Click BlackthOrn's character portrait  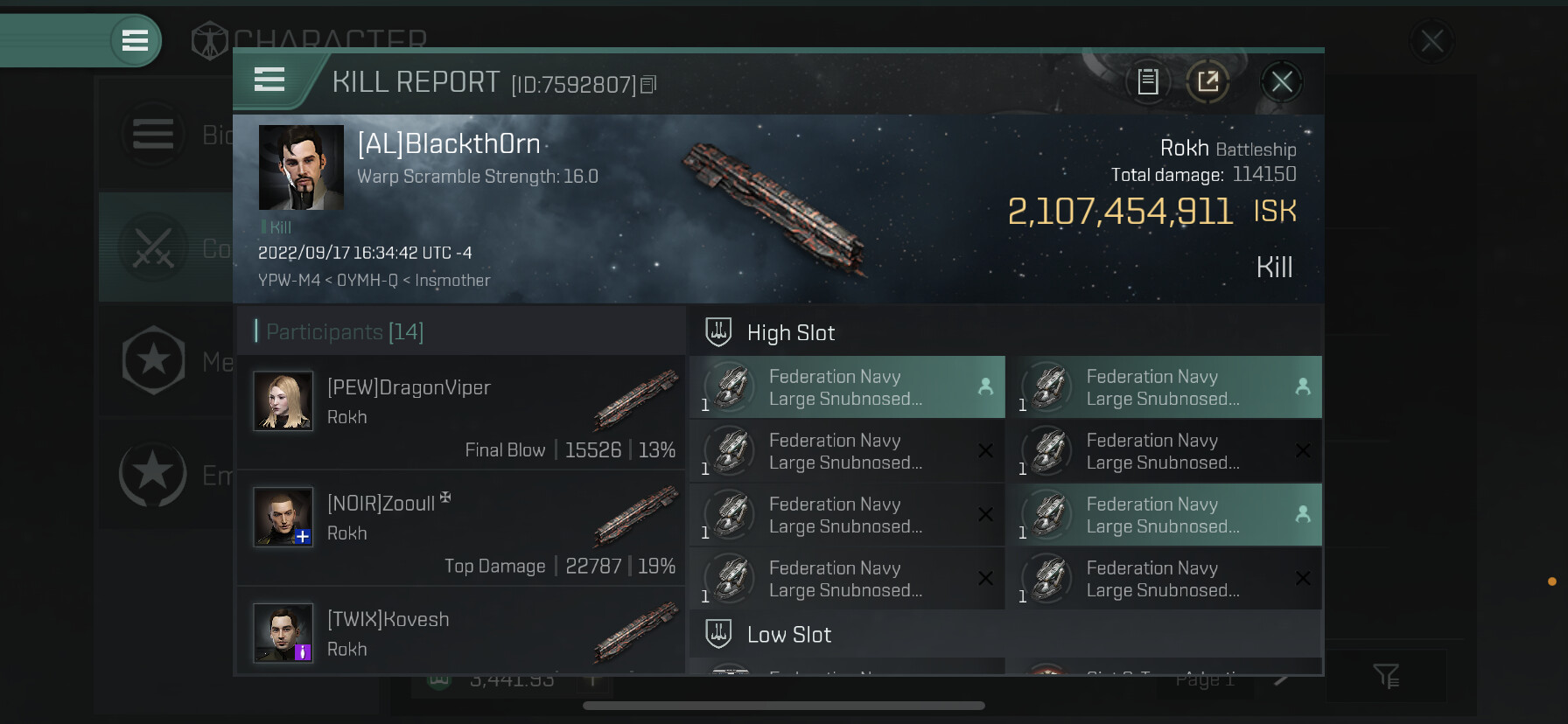coord(301,167)
